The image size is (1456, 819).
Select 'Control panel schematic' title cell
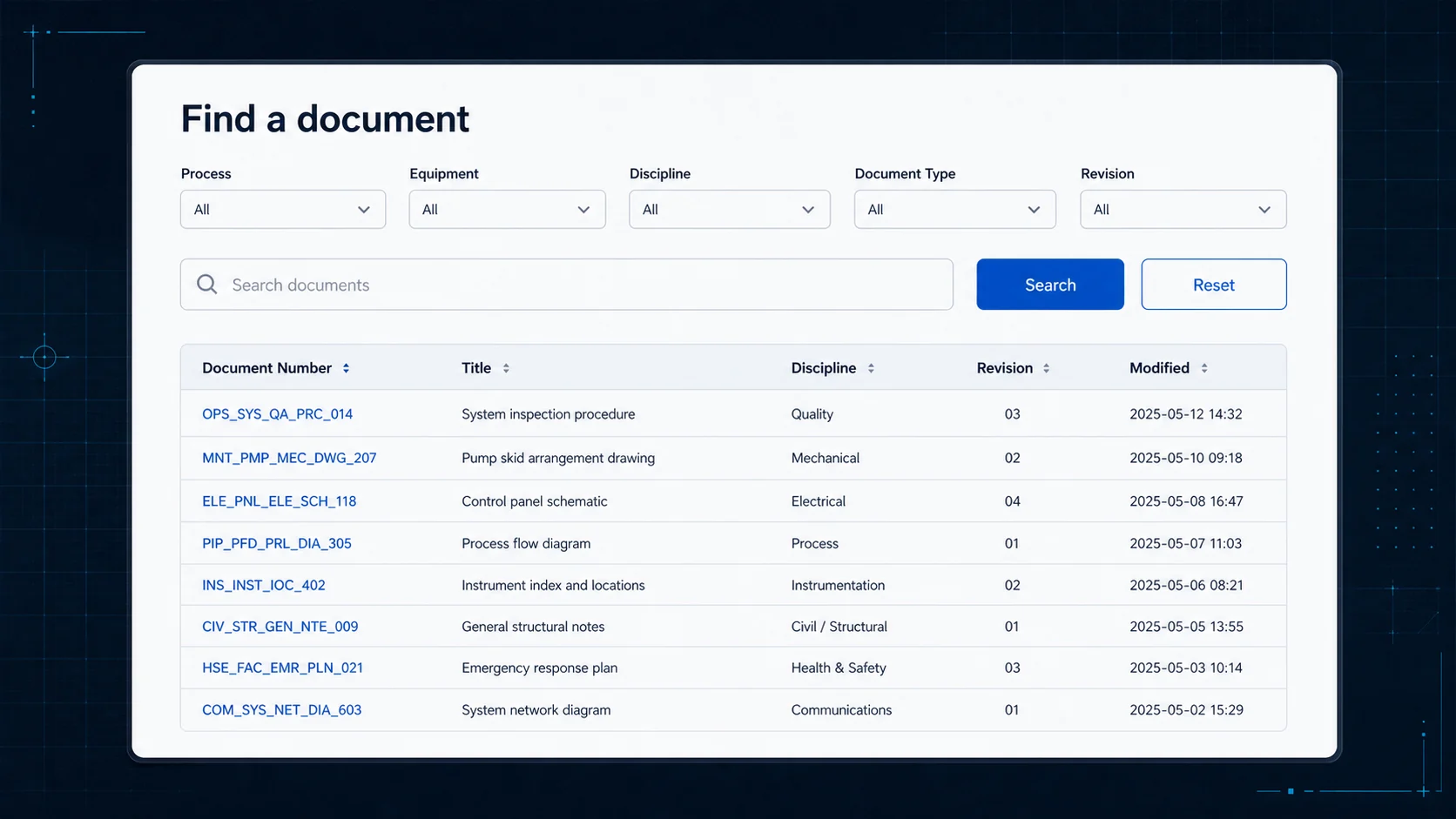(x=535, y=501)
